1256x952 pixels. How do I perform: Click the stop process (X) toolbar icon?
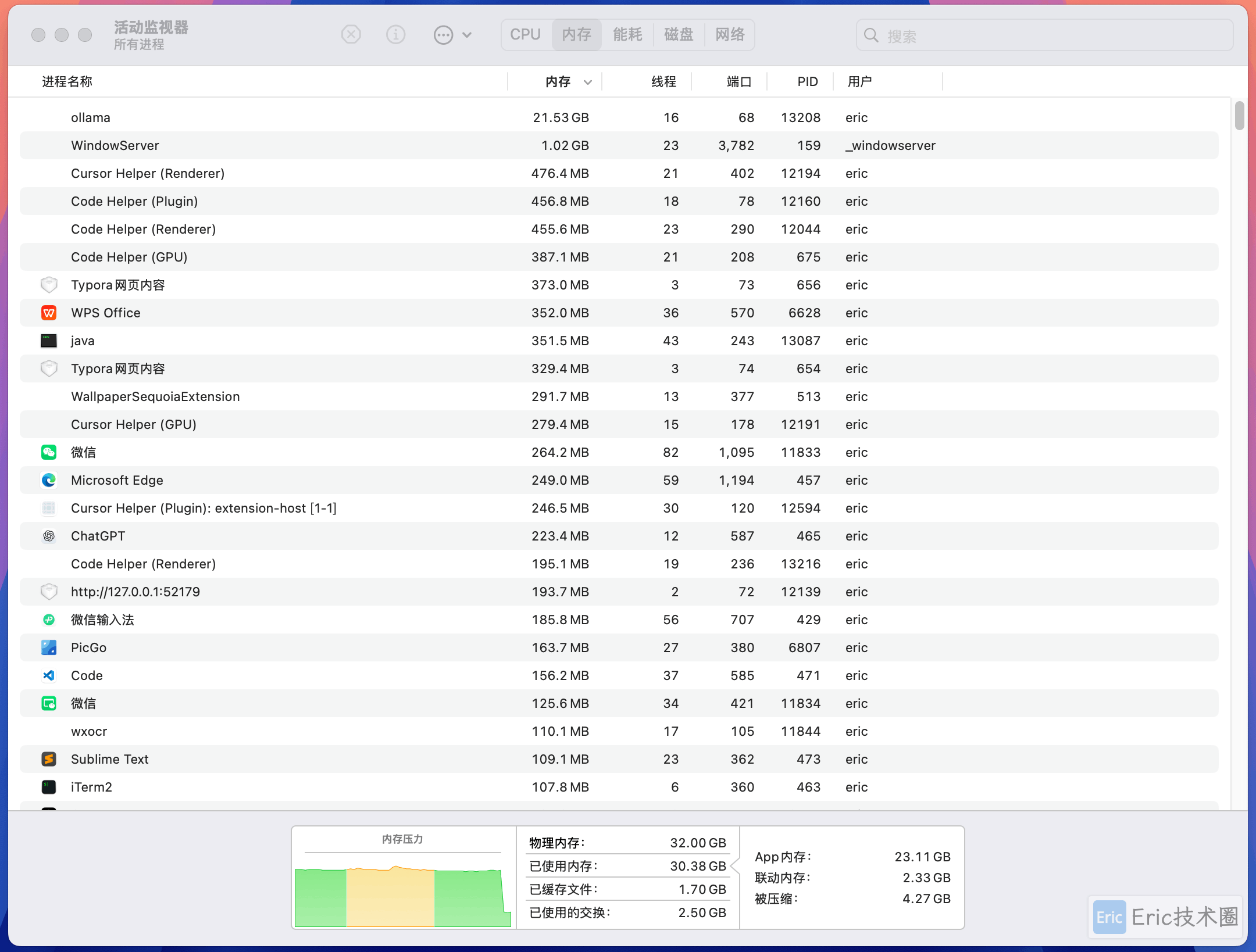351,35
